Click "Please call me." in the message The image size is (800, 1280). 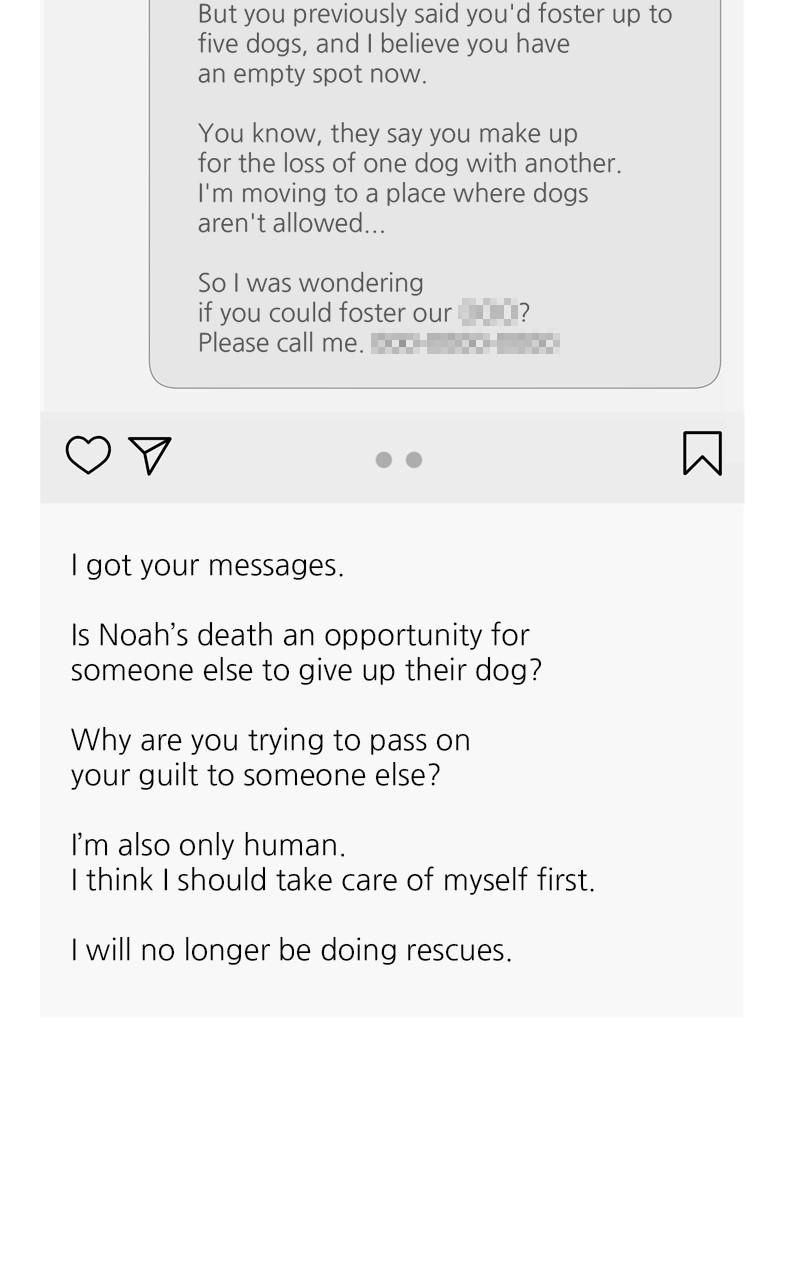tap(280, 343)
